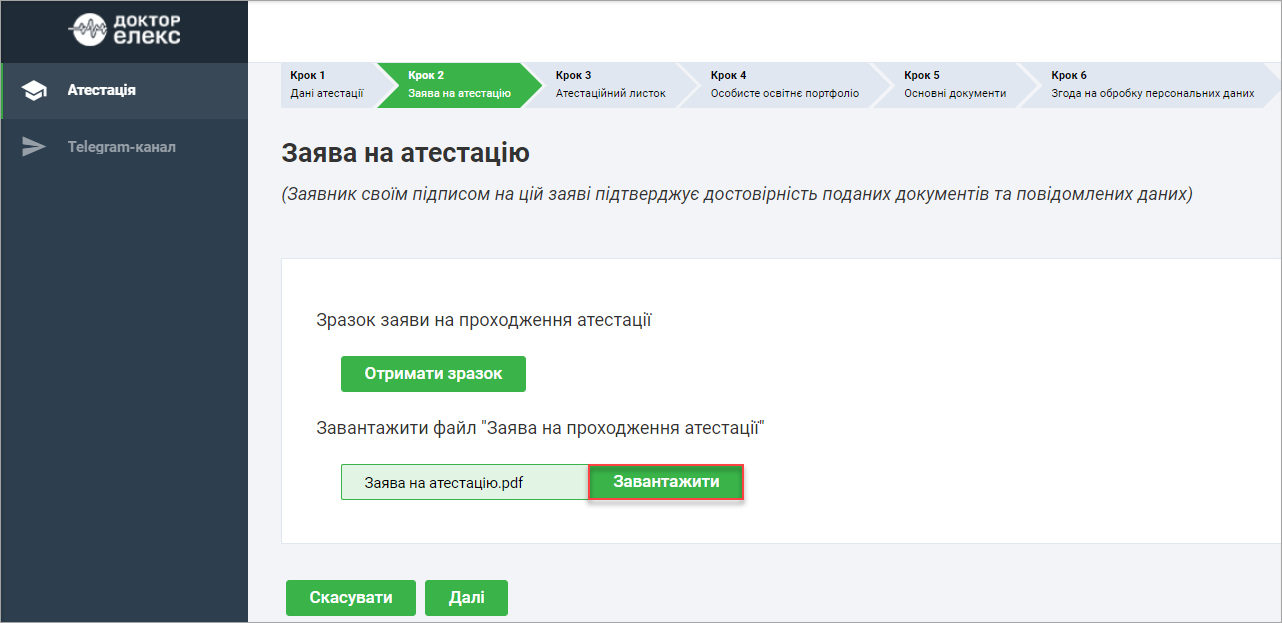Click the Зразок заяви на проходження label
The height and width of the screenshot is (623, 1282).
click(484, 320)
